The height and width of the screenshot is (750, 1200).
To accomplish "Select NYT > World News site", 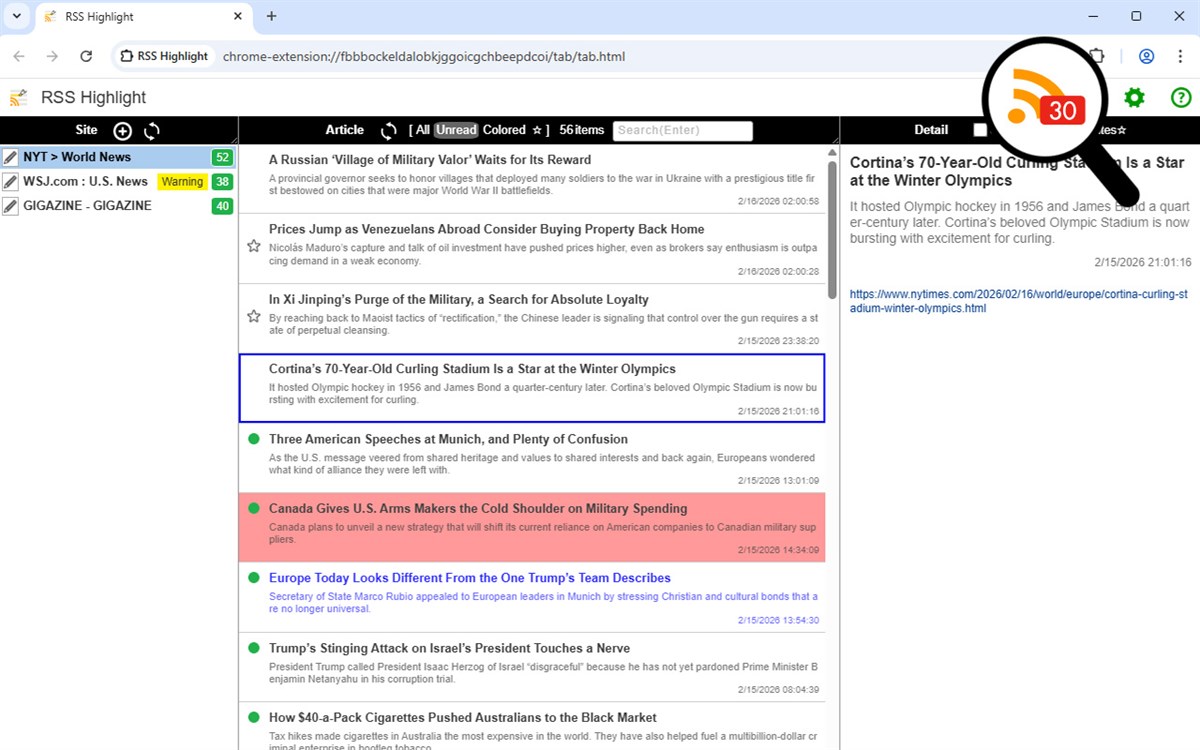I will pos(77,157).
